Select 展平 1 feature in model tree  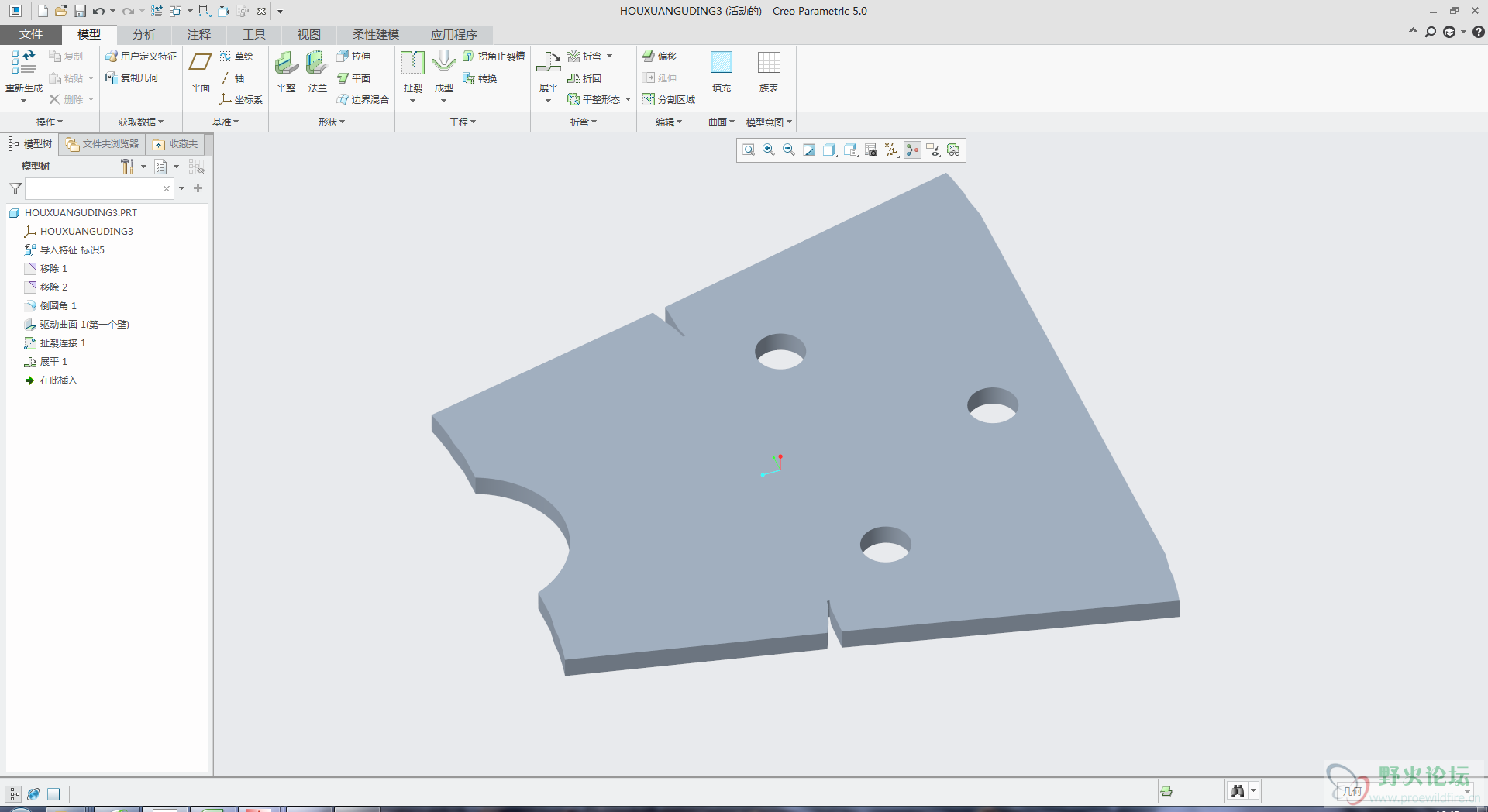(x=53, y=361)
